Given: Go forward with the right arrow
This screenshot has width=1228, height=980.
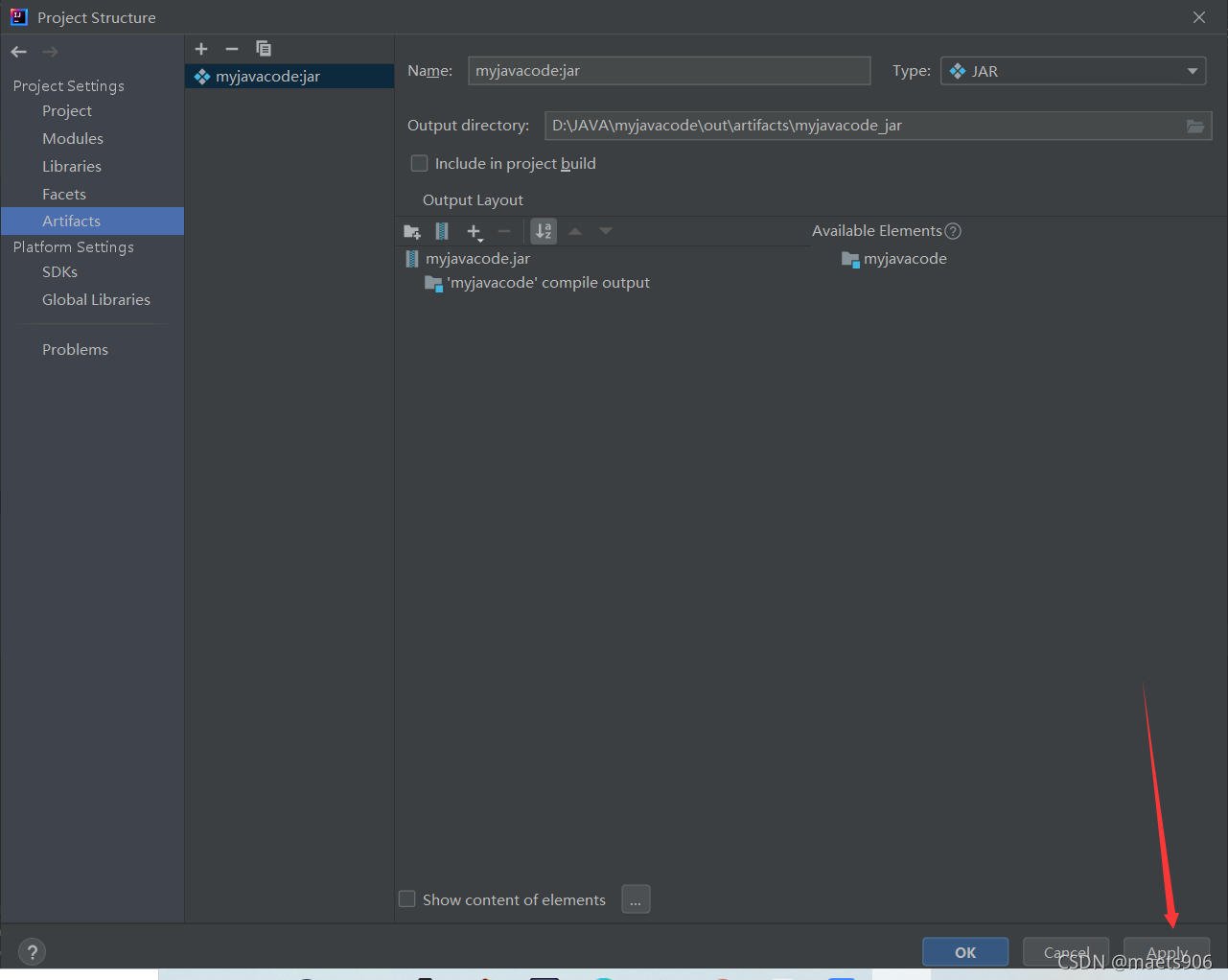Looking at the screenshot, I should coord(51,52).
